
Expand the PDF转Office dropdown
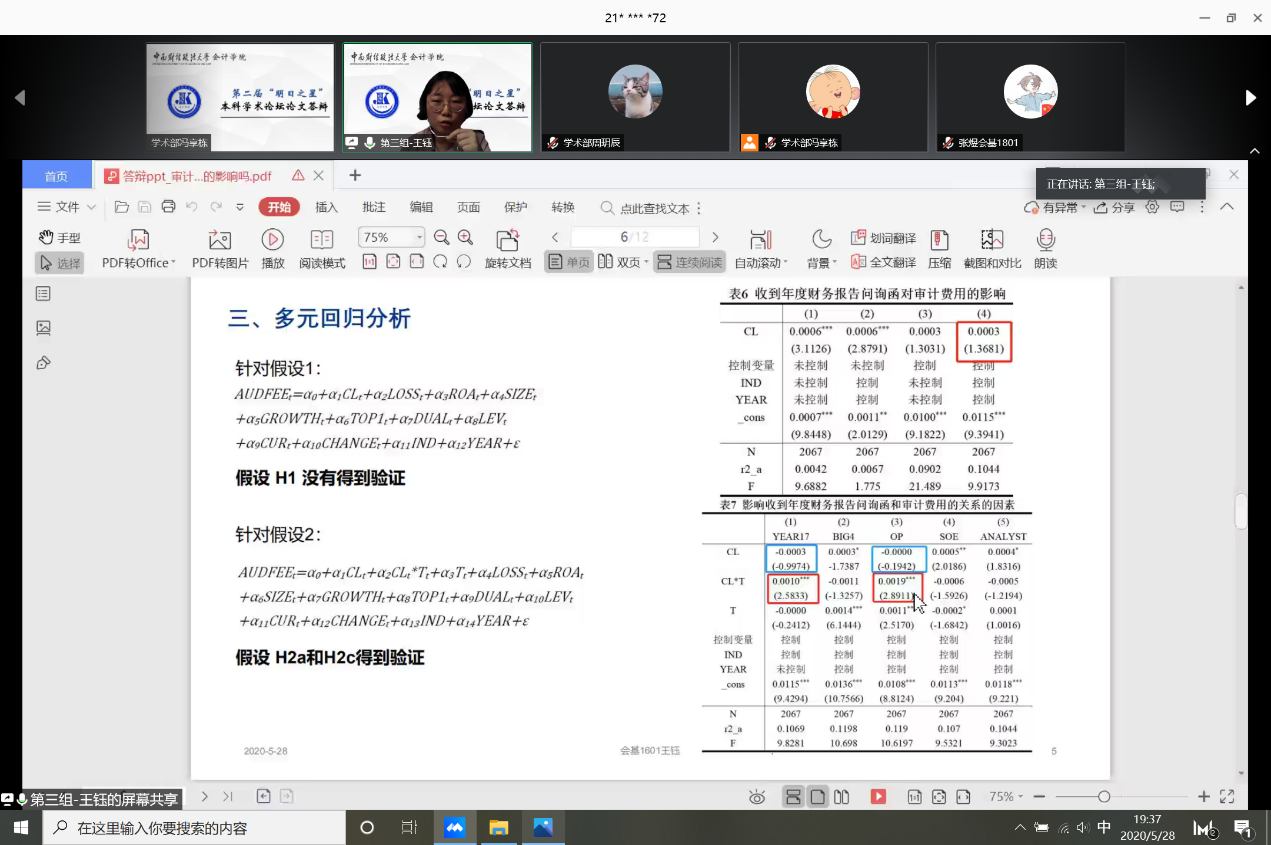(173, 263)
